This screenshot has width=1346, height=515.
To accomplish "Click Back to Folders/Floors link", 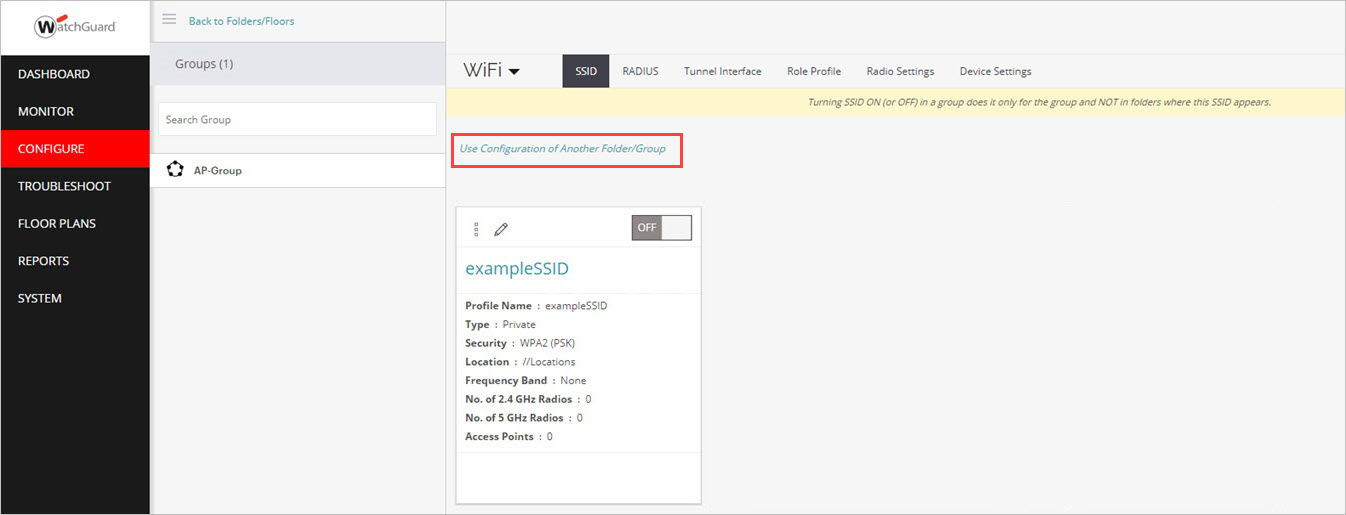I will [x=241, y=20].
